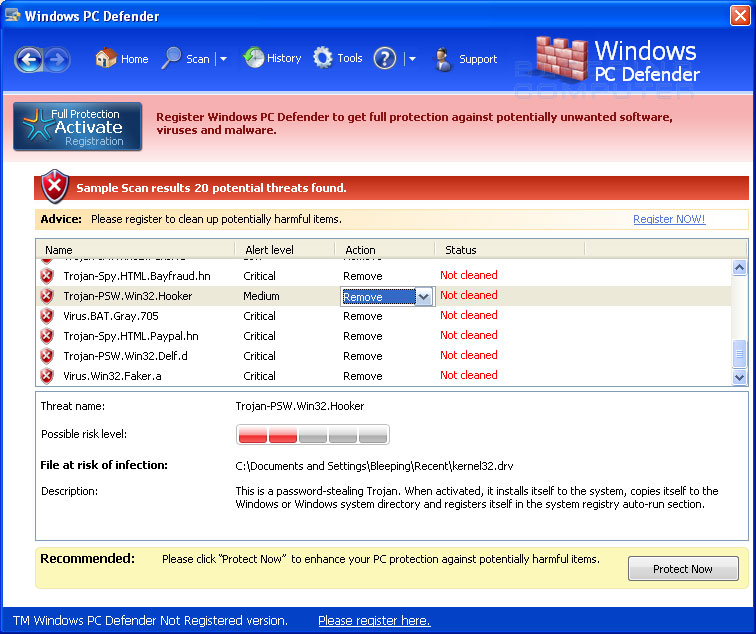
Task: Close the Windows PC Defender window
Action: click(740, 15)
